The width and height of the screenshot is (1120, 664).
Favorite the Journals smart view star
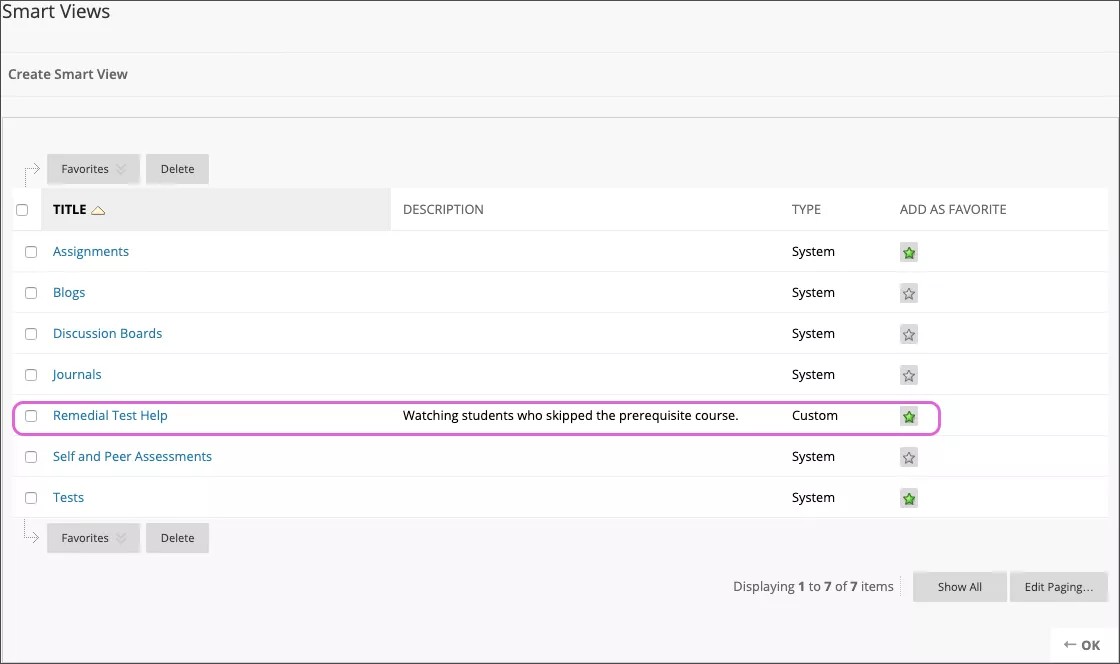(x=908, y=376)
